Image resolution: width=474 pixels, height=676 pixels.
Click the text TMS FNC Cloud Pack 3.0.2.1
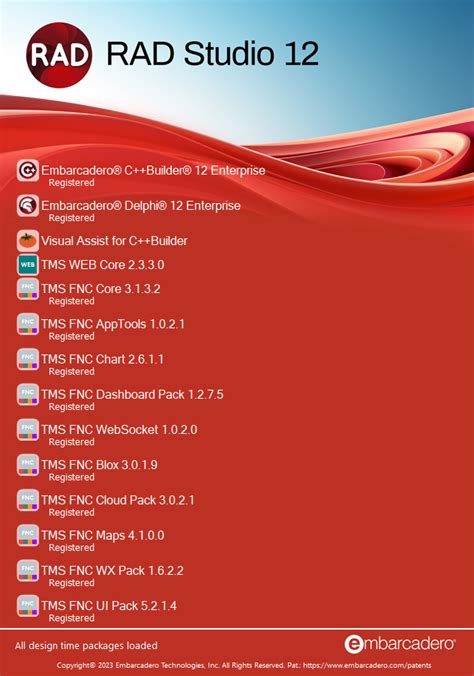tap(118, 500)
